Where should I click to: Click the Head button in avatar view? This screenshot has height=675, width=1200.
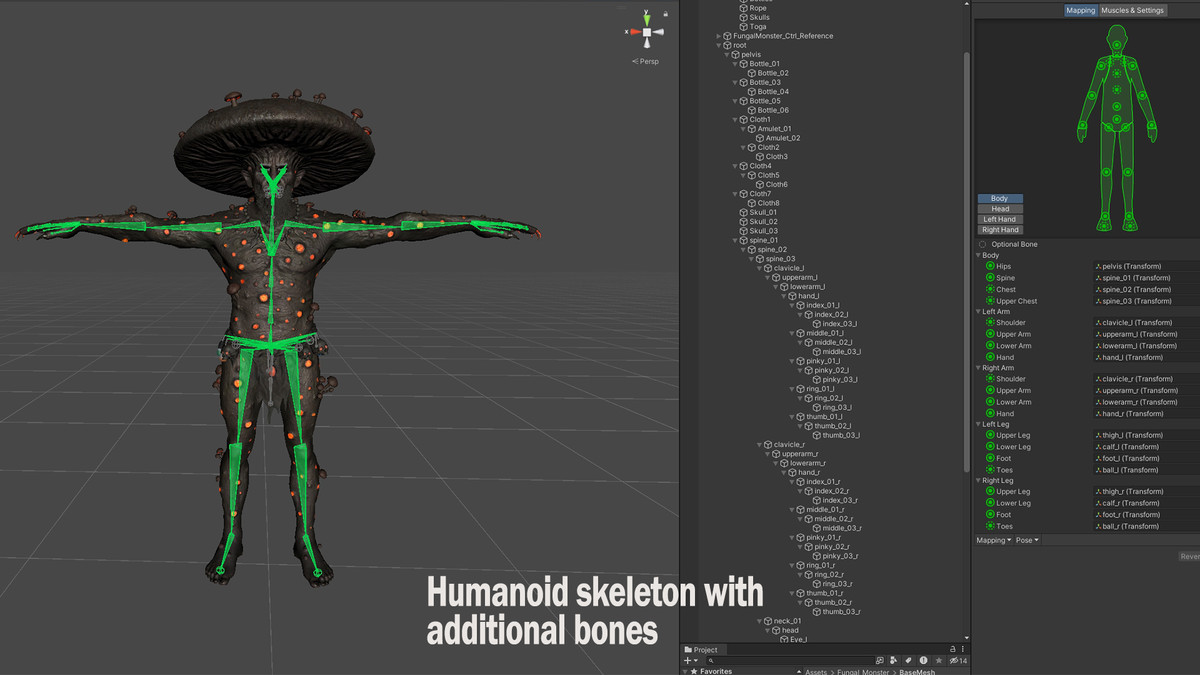pyautogui.click(x=1000, y=209)
